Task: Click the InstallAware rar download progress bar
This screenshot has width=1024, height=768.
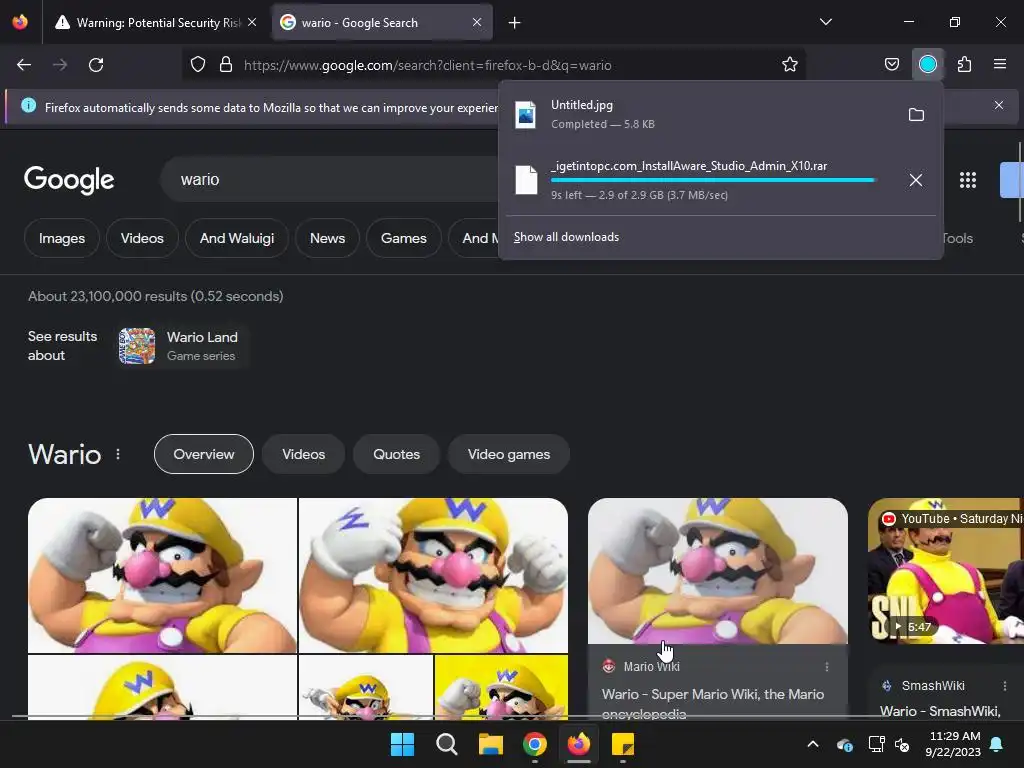Action: [x=713, y=180]
